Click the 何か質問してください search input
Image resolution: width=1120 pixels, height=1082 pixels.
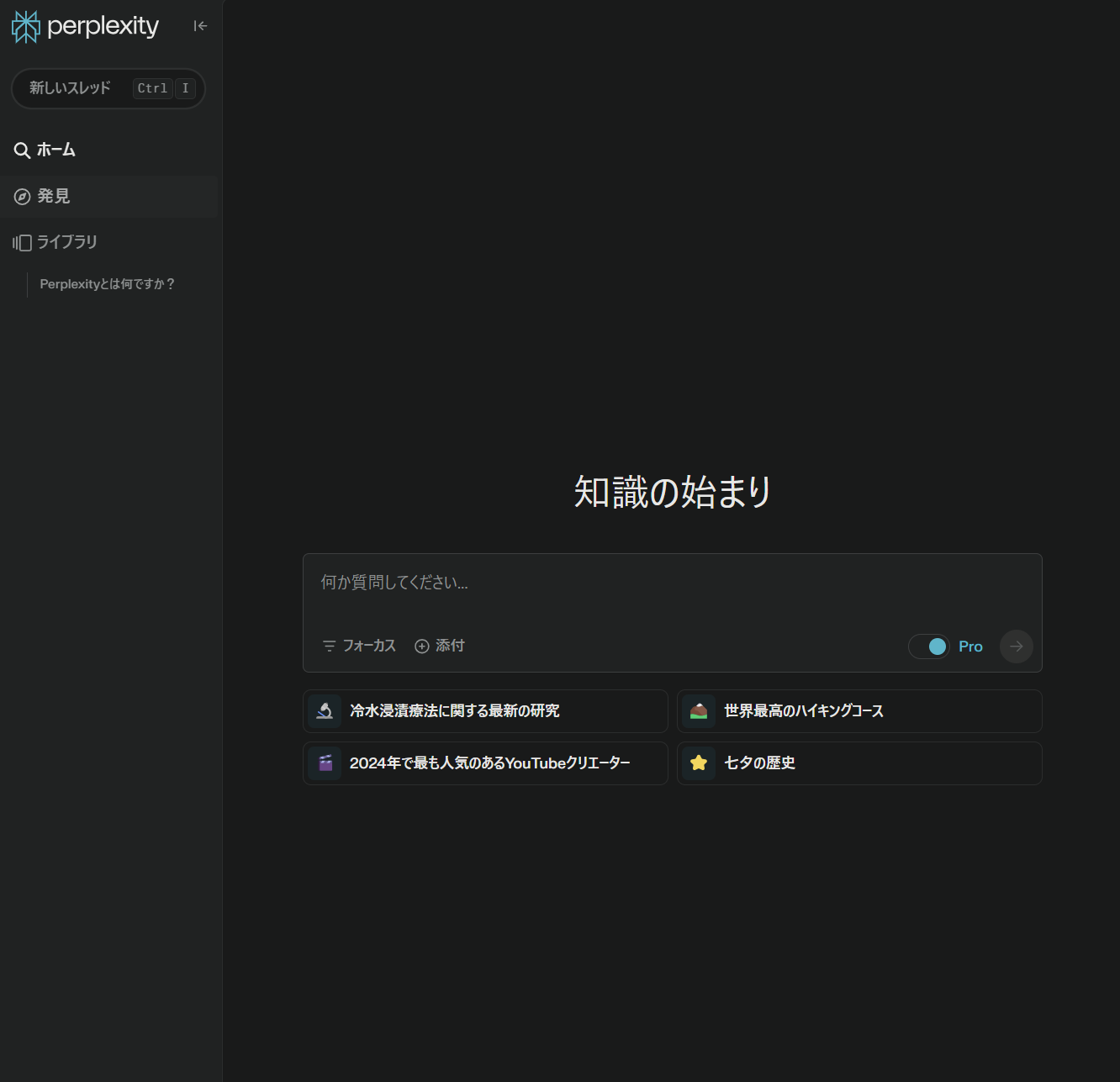click(x=672, y=583)
